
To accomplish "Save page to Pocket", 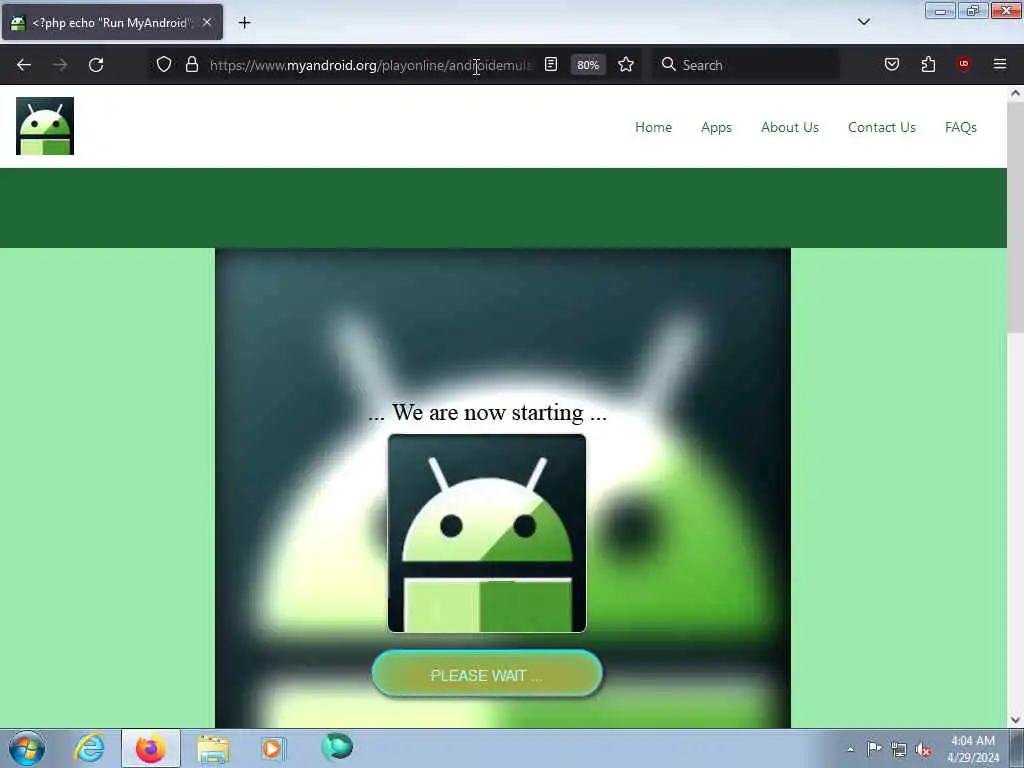I will (891, 64).
